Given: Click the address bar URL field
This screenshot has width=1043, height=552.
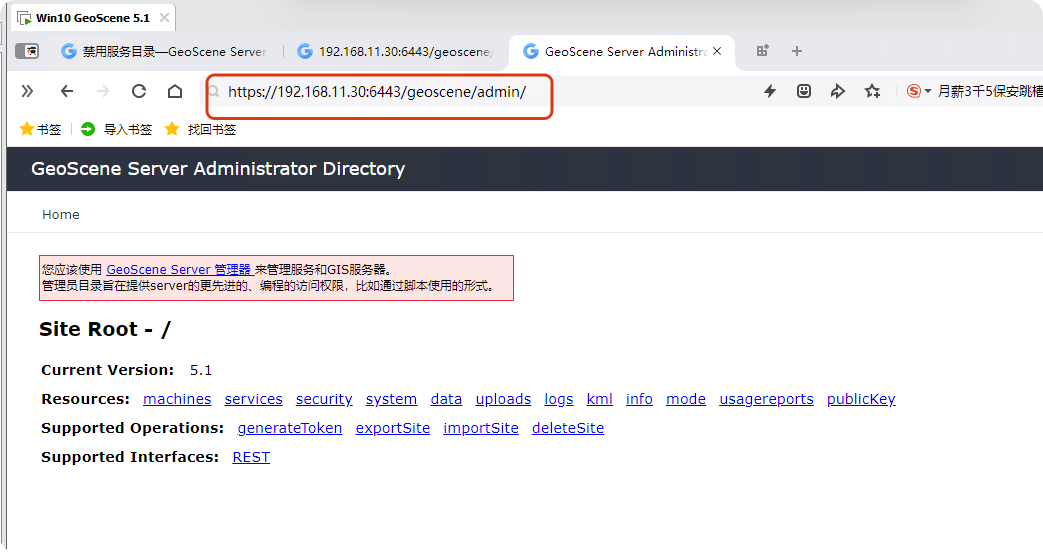Looking at the screenshot, I should pos(377,92).
